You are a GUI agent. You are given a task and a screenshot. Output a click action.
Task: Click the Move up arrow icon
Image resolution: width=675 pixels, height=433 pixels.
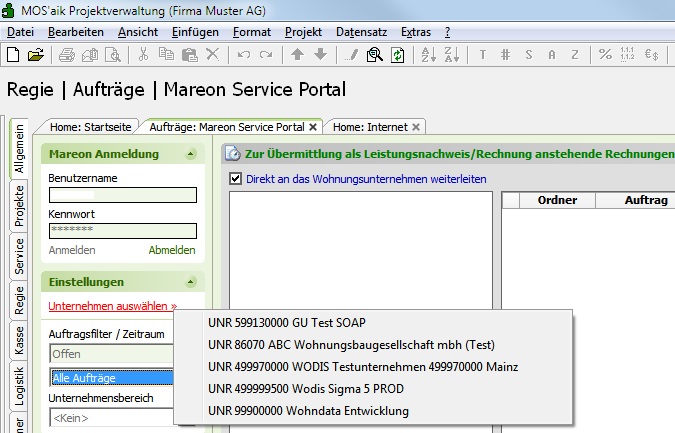coord(297,55)
